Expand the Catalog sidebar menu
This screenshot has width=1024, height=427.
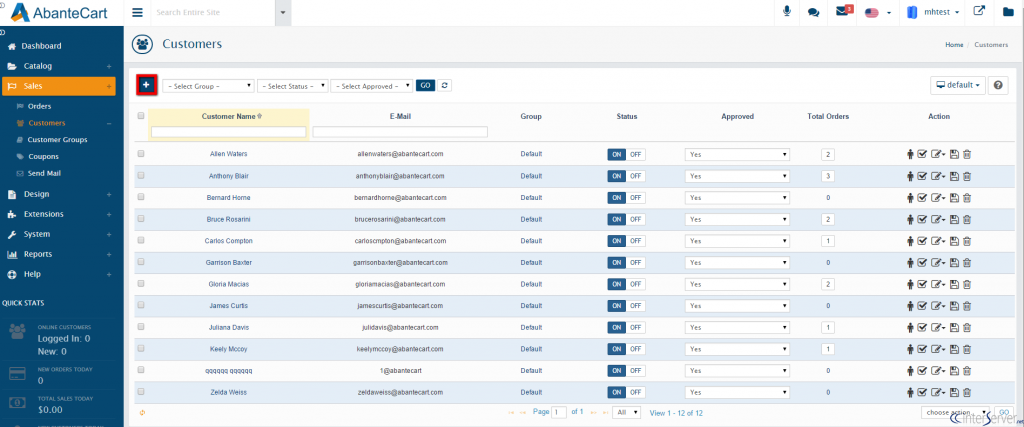pos(38,66)
